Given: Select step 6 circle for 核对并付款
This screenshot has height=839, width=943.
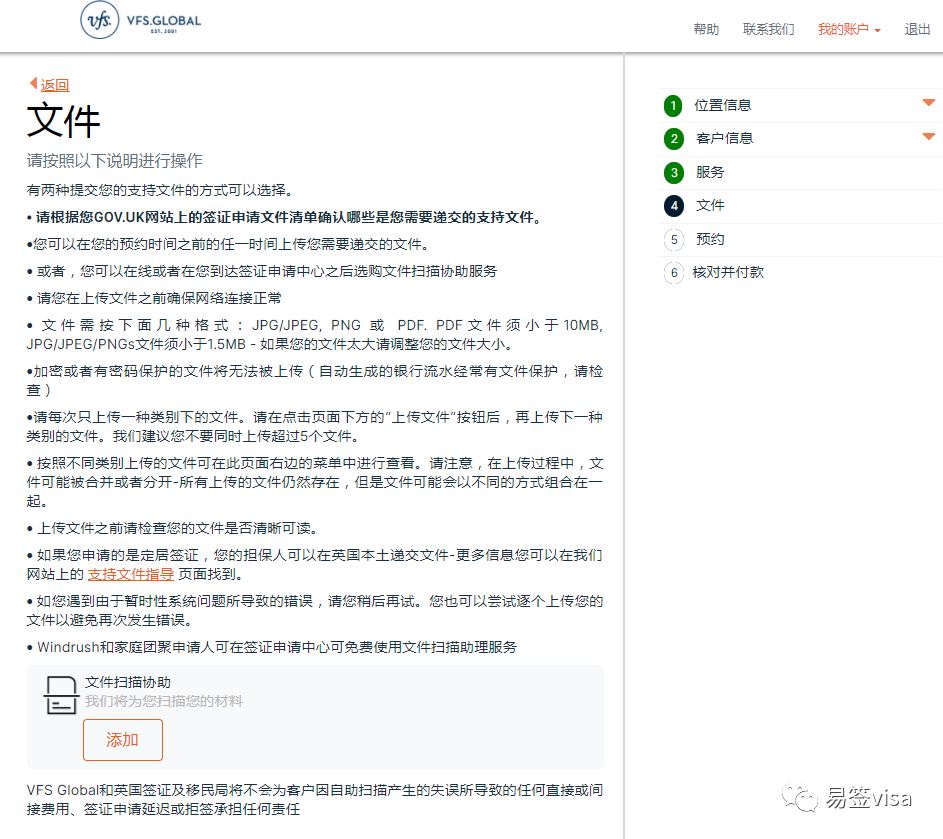Looking at the screenshot, I should (674, 273).
